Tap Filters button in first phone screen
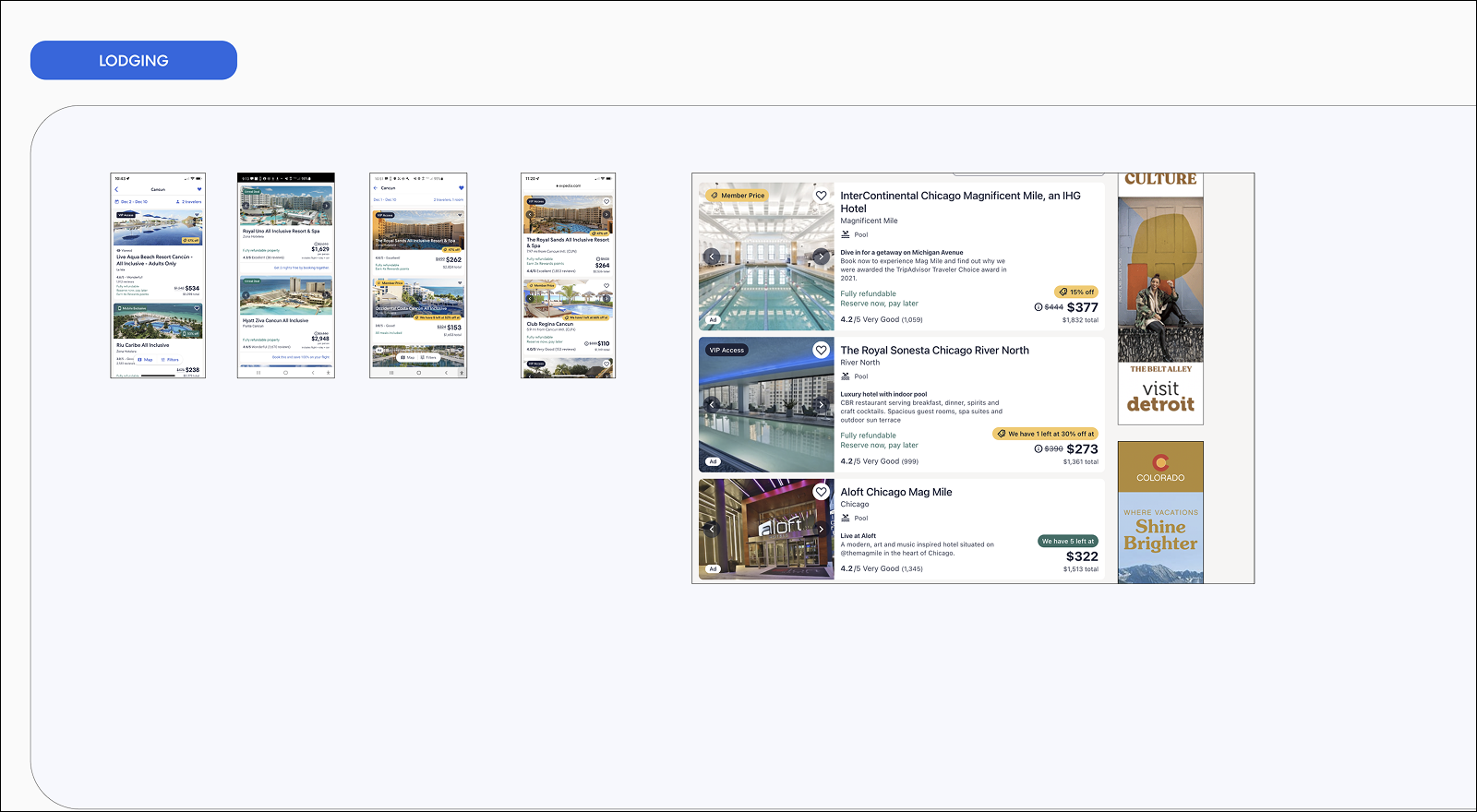 170,360
